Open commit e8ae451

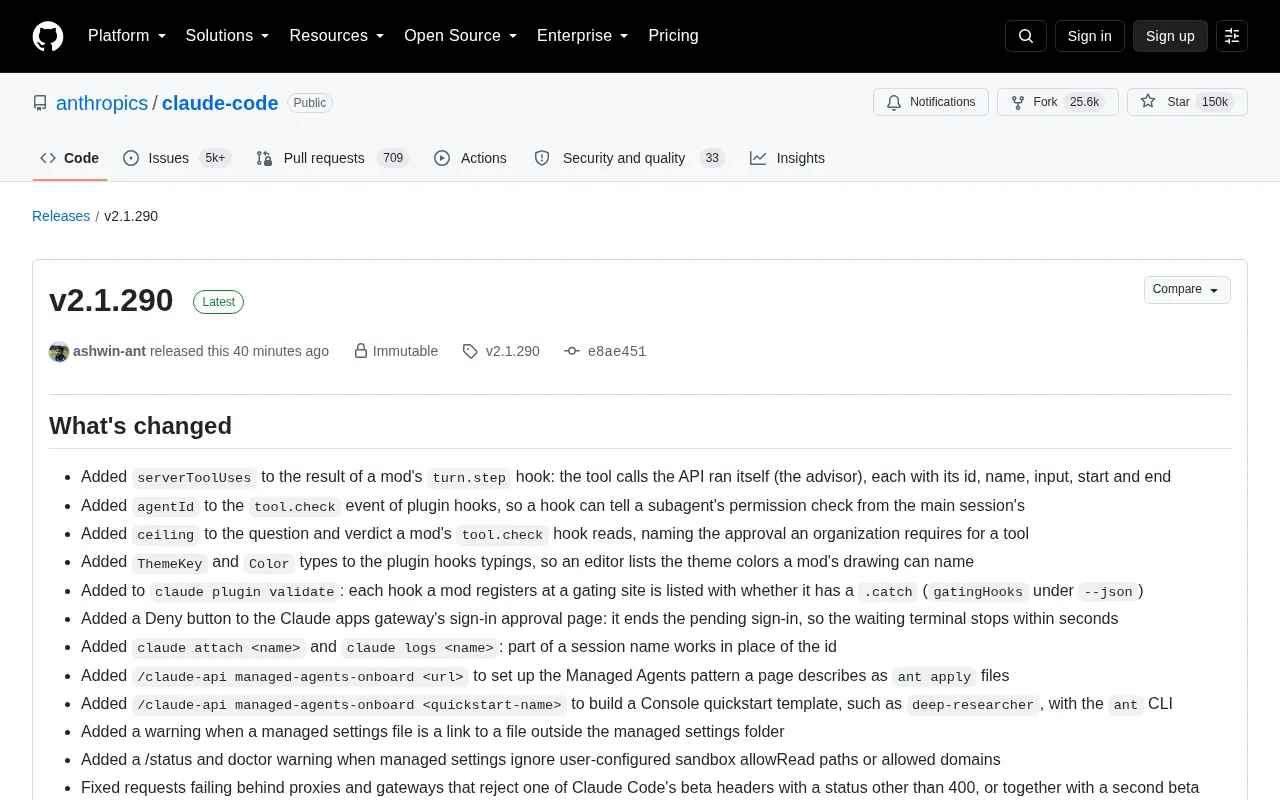617,351
